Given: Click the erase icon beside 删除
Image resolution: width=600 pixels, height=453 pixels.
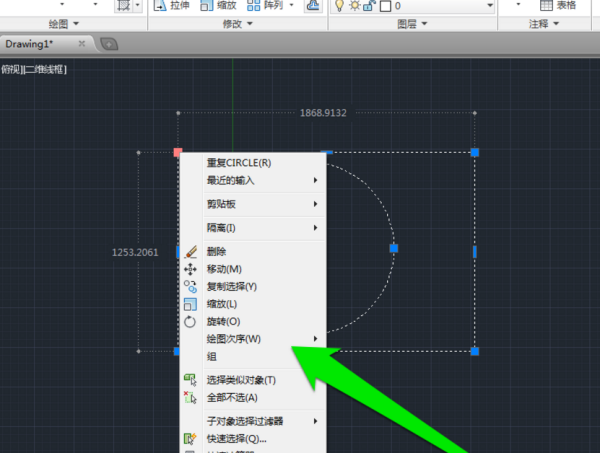Looking at the screenshot, I should click(191, 252).
